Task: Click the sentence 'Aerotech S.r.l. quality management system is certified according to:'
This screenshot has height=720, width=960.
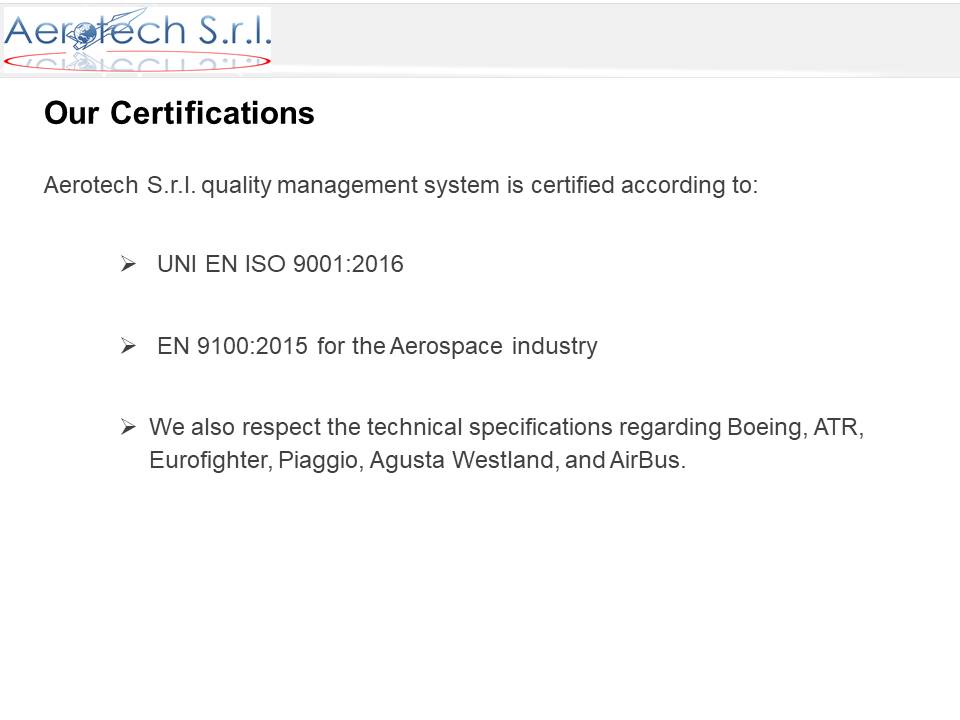Action: click(401, 185)
